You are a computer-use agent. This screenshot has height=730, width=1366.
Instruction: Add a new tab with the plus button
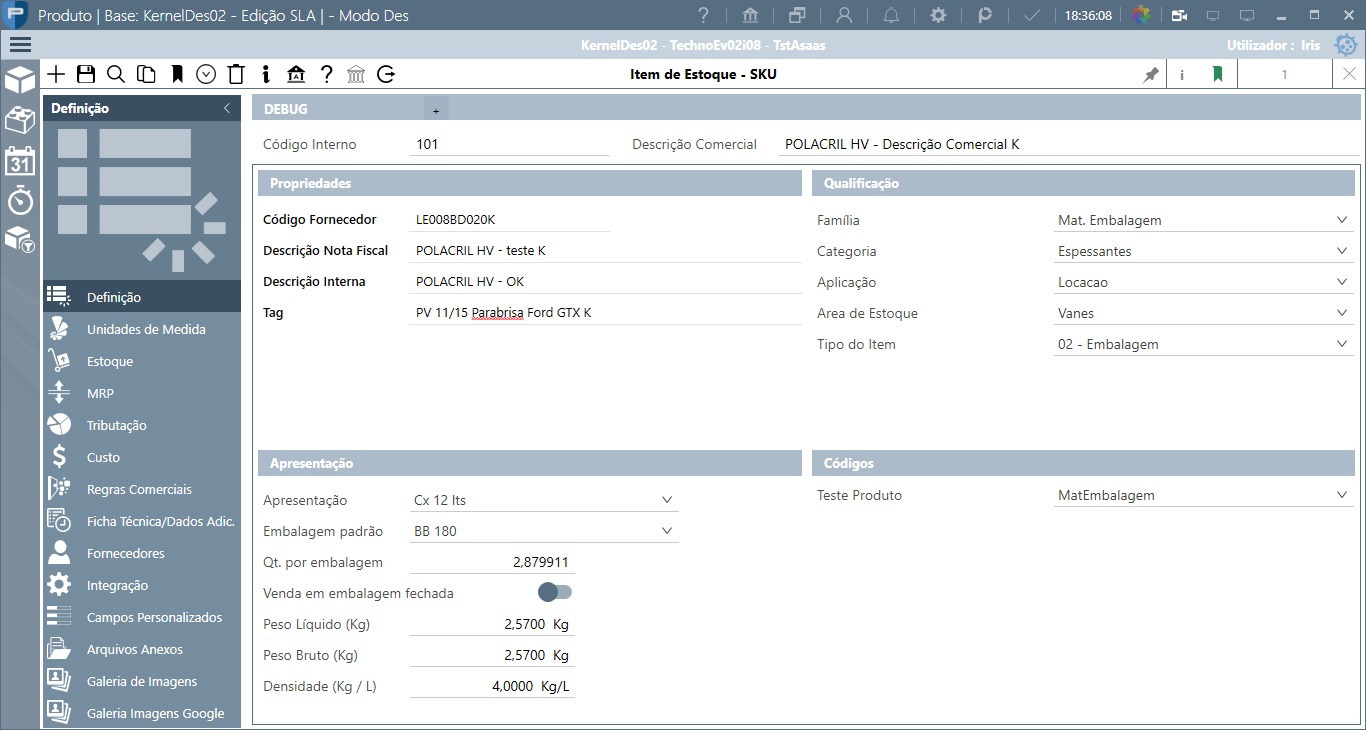pyautogui.click(x=436, y=110)
